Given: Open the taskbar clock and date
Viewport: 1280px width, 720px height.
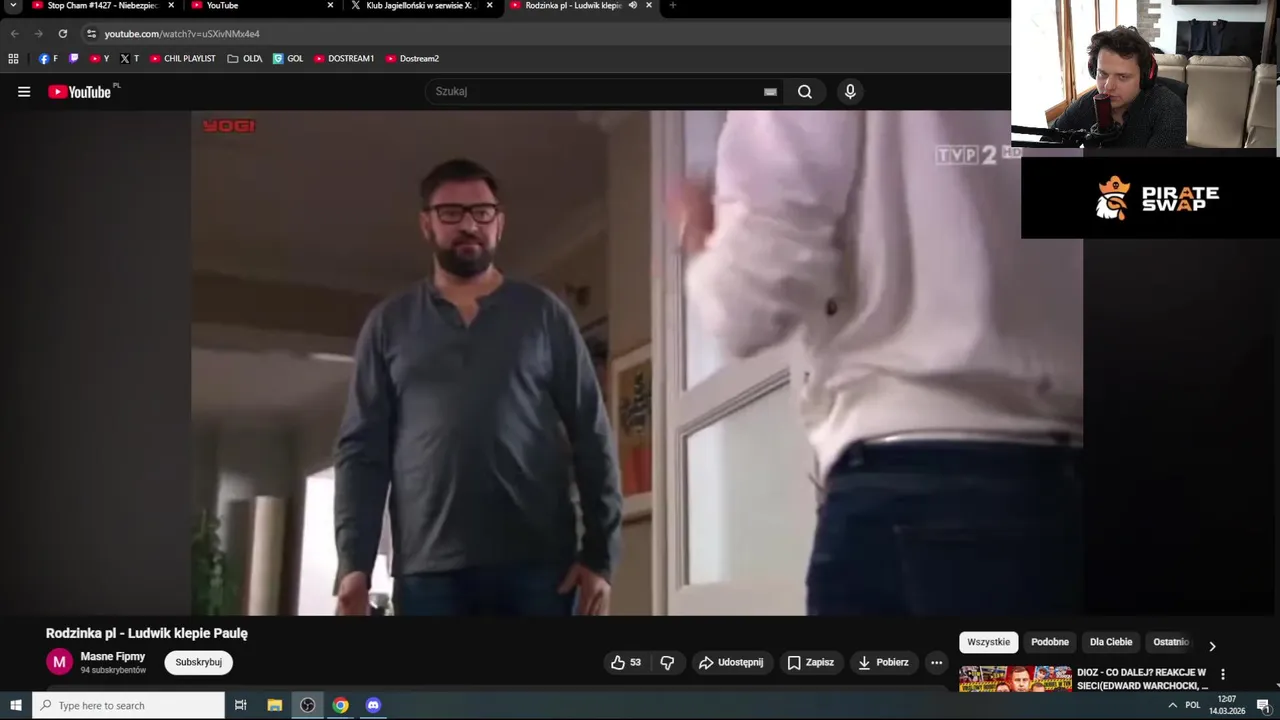Looking at the screenshot, I should point(1227,705).
